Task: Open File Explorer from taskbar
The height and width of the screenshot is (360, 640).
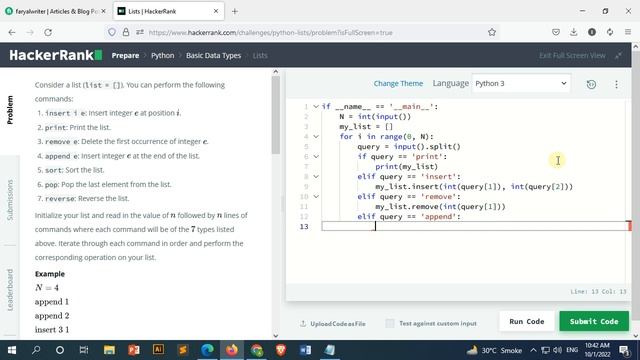Action: pos(109,350)
